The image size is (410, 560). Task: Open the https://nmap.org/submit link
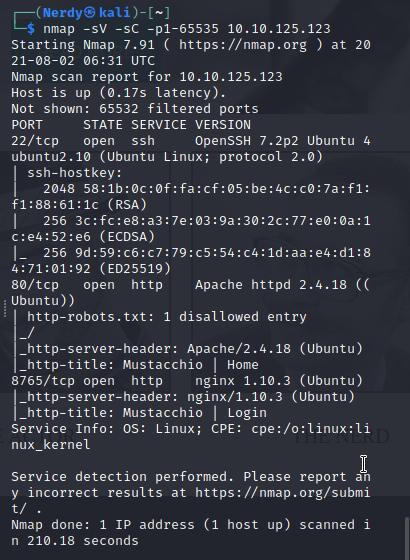point(283,493)
